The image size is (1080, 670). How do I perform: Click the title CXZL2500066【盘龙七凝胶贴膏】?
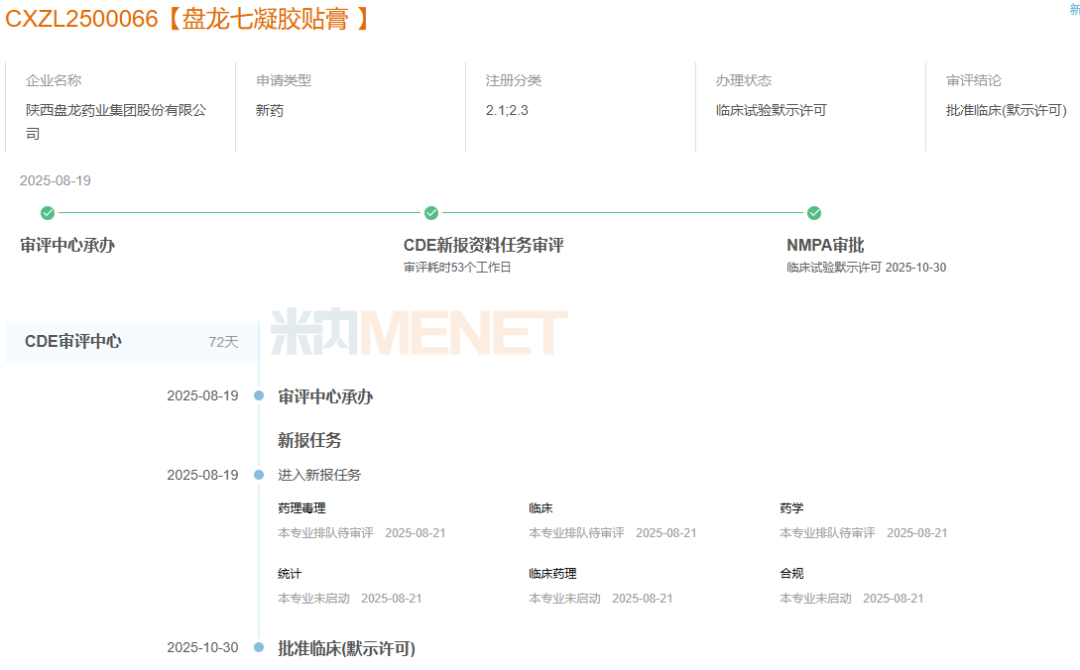[187, 19]
